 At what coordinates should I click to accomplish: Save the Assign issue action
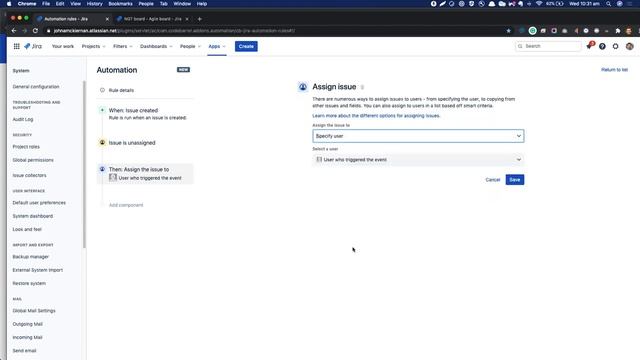515,180
